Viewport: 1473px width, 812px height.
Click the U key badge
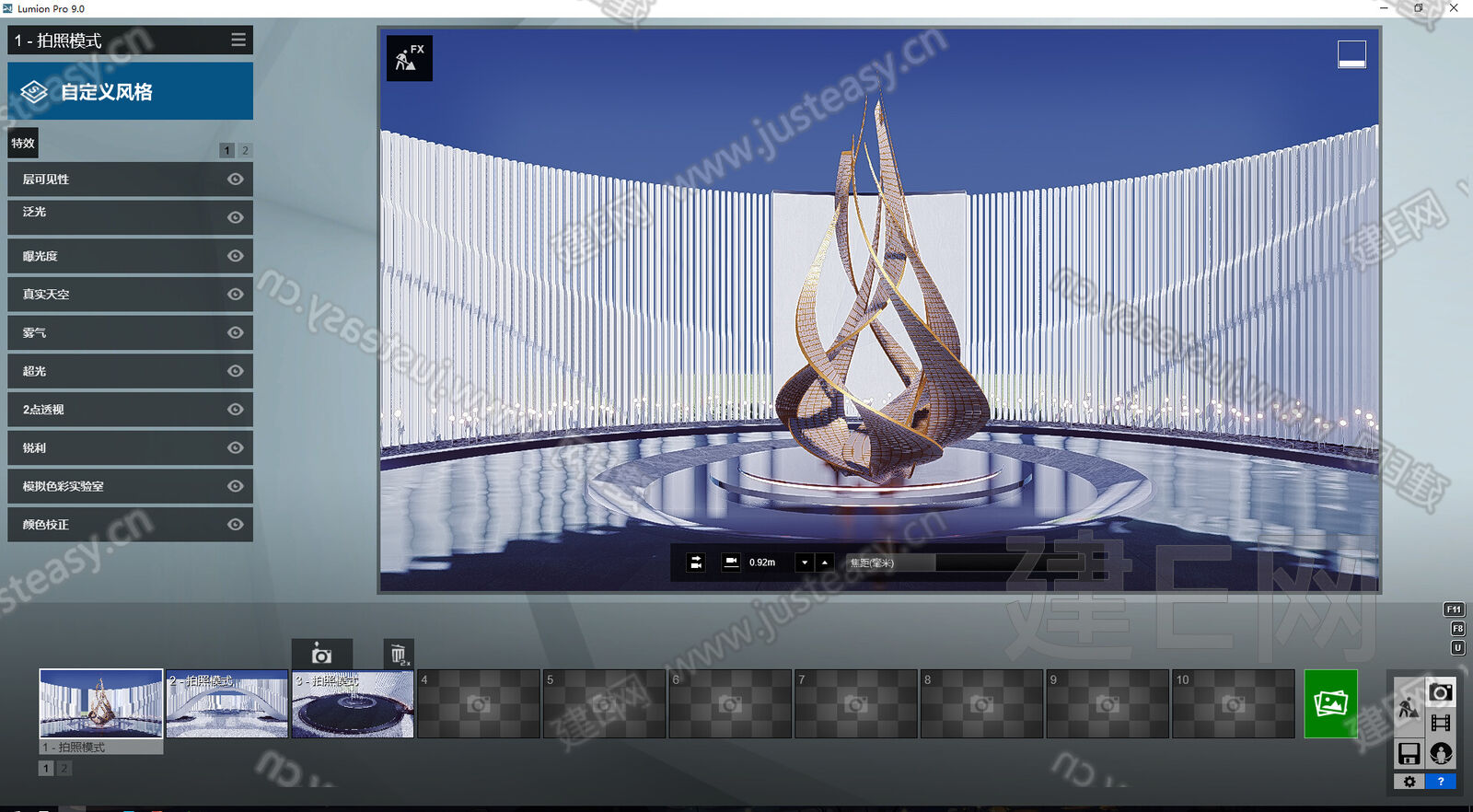pos(1457,648)
